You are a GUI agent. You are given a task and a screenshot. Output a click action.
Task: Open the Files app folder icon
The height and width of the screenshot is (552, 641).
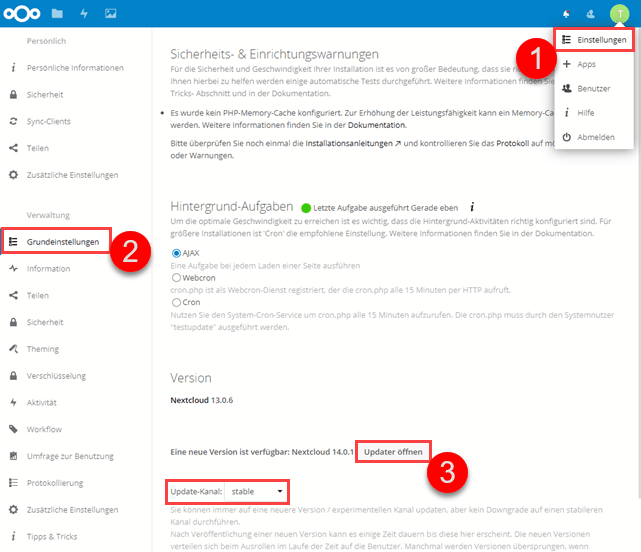[x=57, y=13]
